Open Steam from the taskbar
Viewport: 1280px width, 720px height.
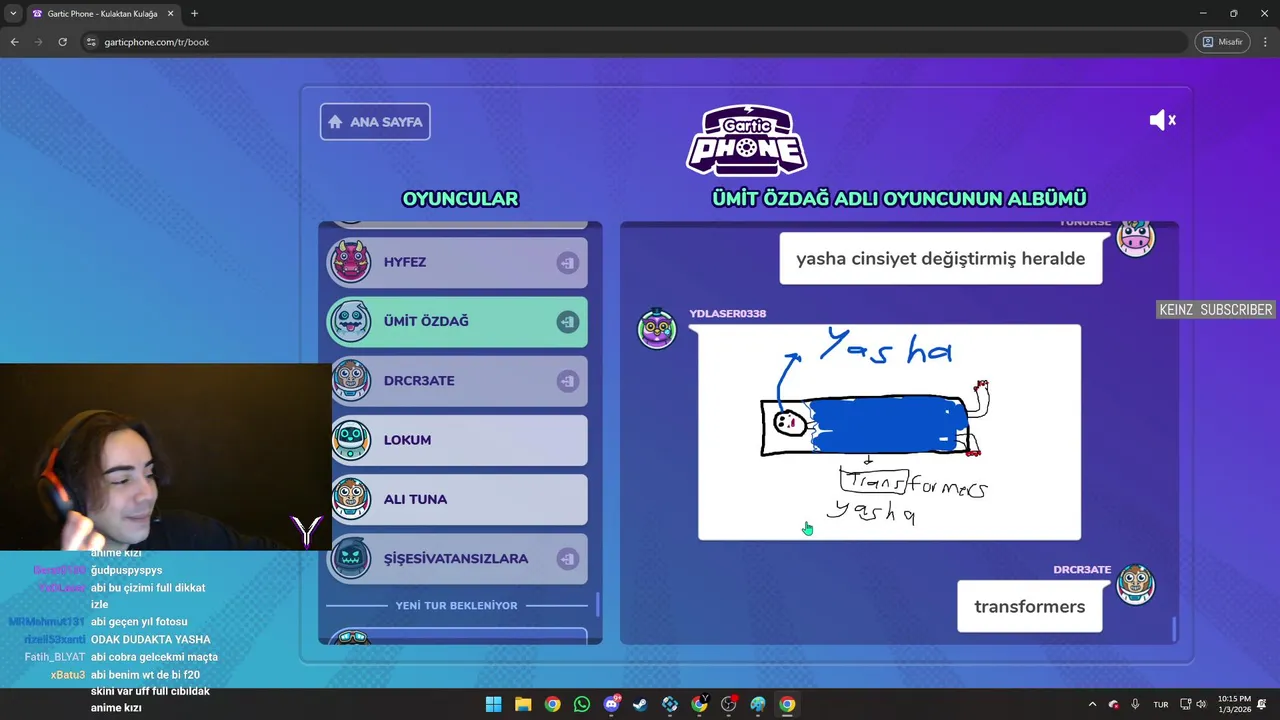[640, 704]
